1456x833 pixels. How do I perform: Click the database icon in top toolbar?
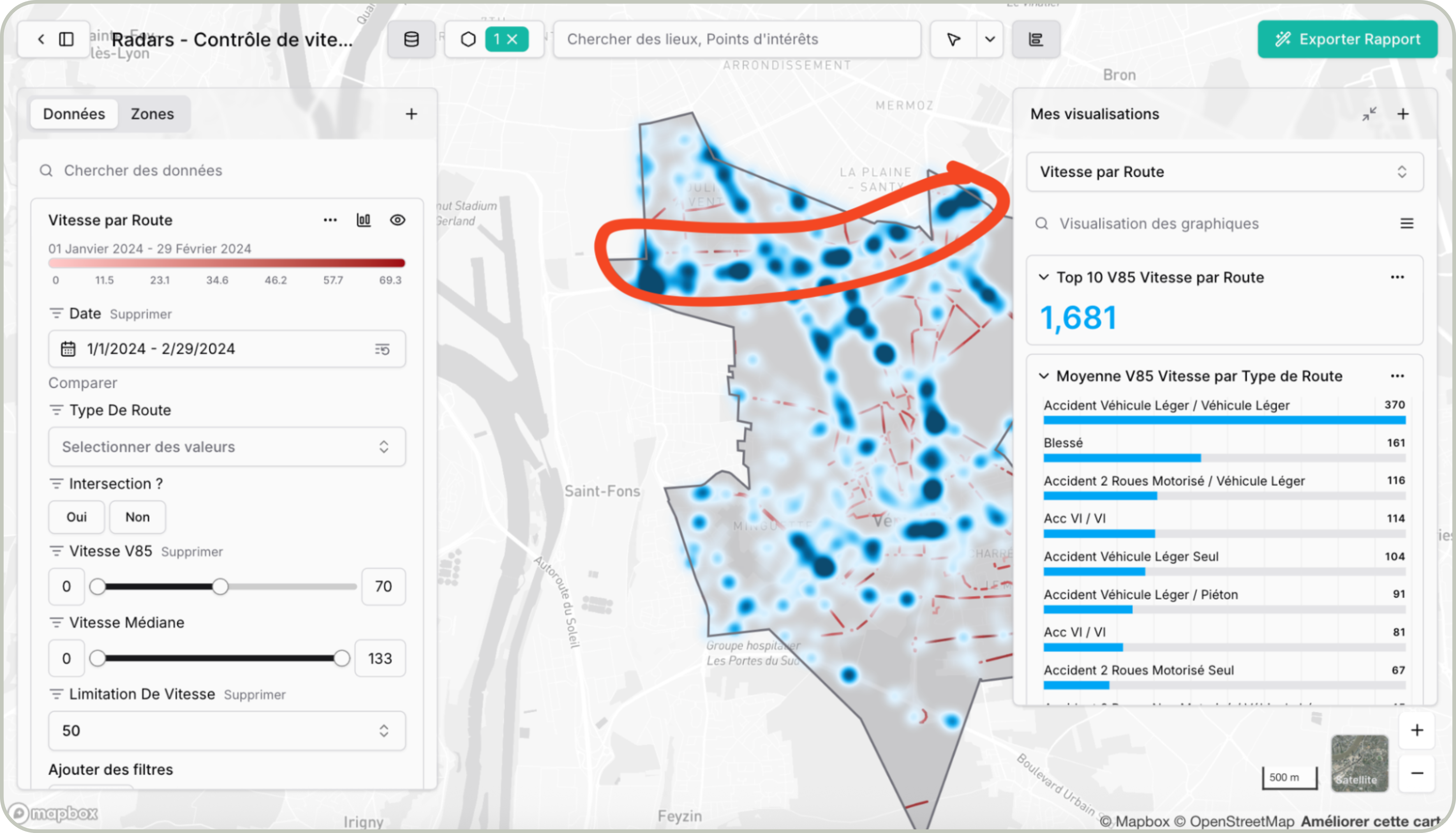pyautogui.click(x=411, y=40)
